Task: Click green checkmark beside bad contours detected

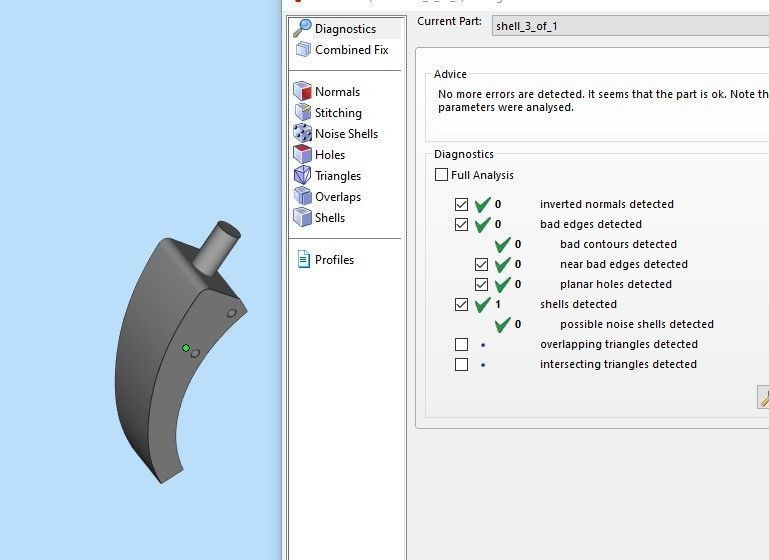Action: [x=502, y=244]
